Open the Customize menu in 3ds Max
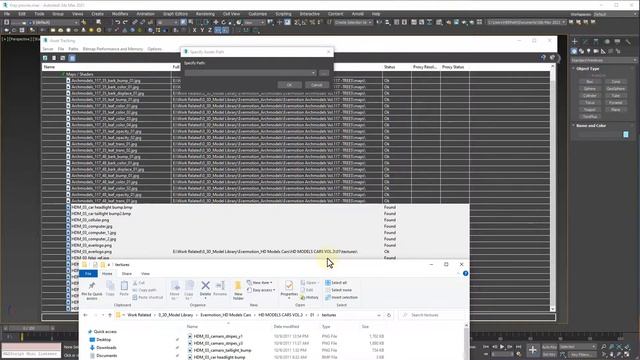 (258, 14)
